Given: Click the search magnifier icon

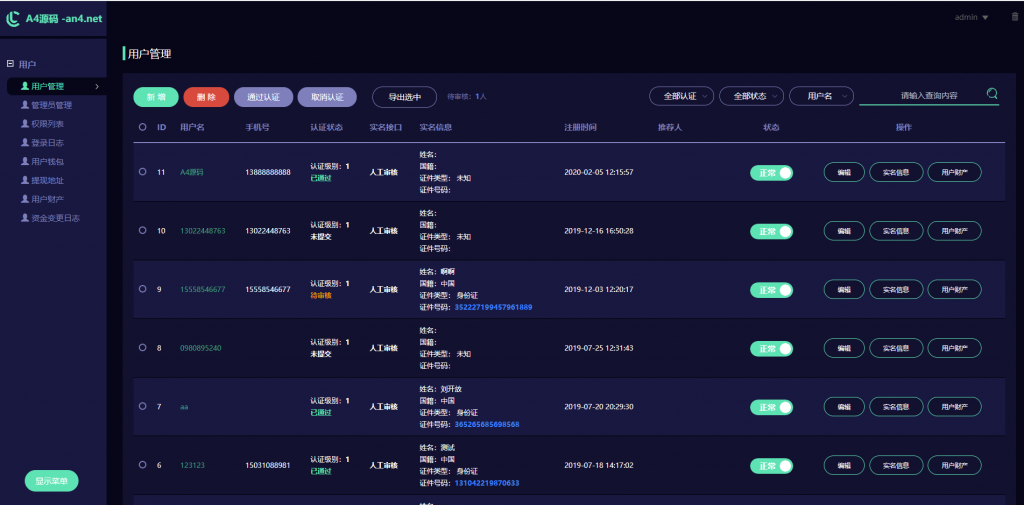Looking at the screenshot, I should (x=992, y=94).
